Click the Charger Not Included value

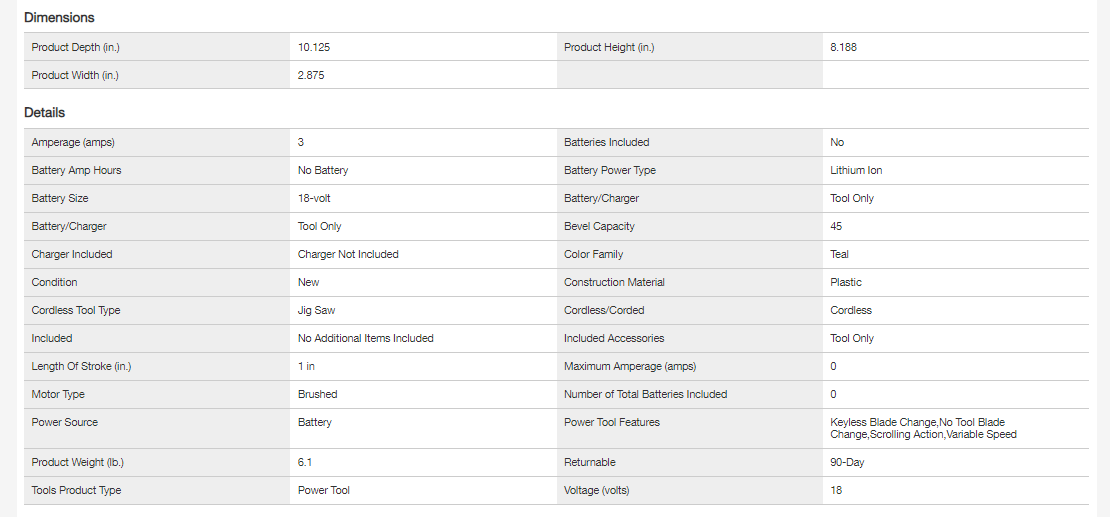tap(348, 254)
